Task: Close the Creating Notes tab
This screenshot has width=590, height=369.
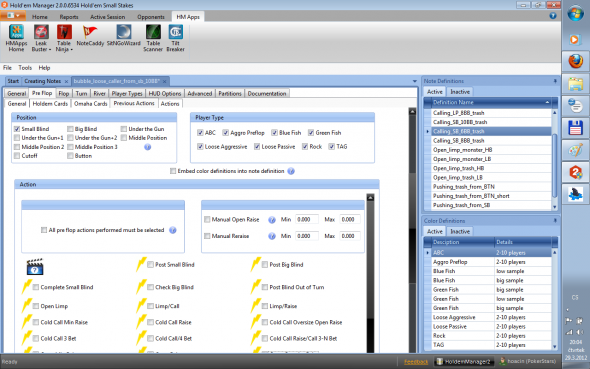Action: click(x=66, y=81)
